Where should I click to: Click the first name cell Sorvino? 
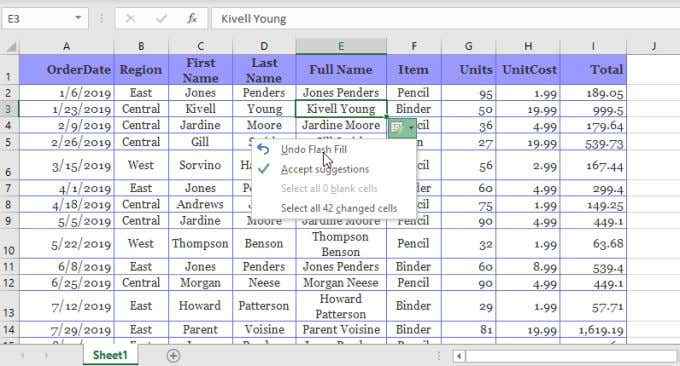[x=200, y=165]
